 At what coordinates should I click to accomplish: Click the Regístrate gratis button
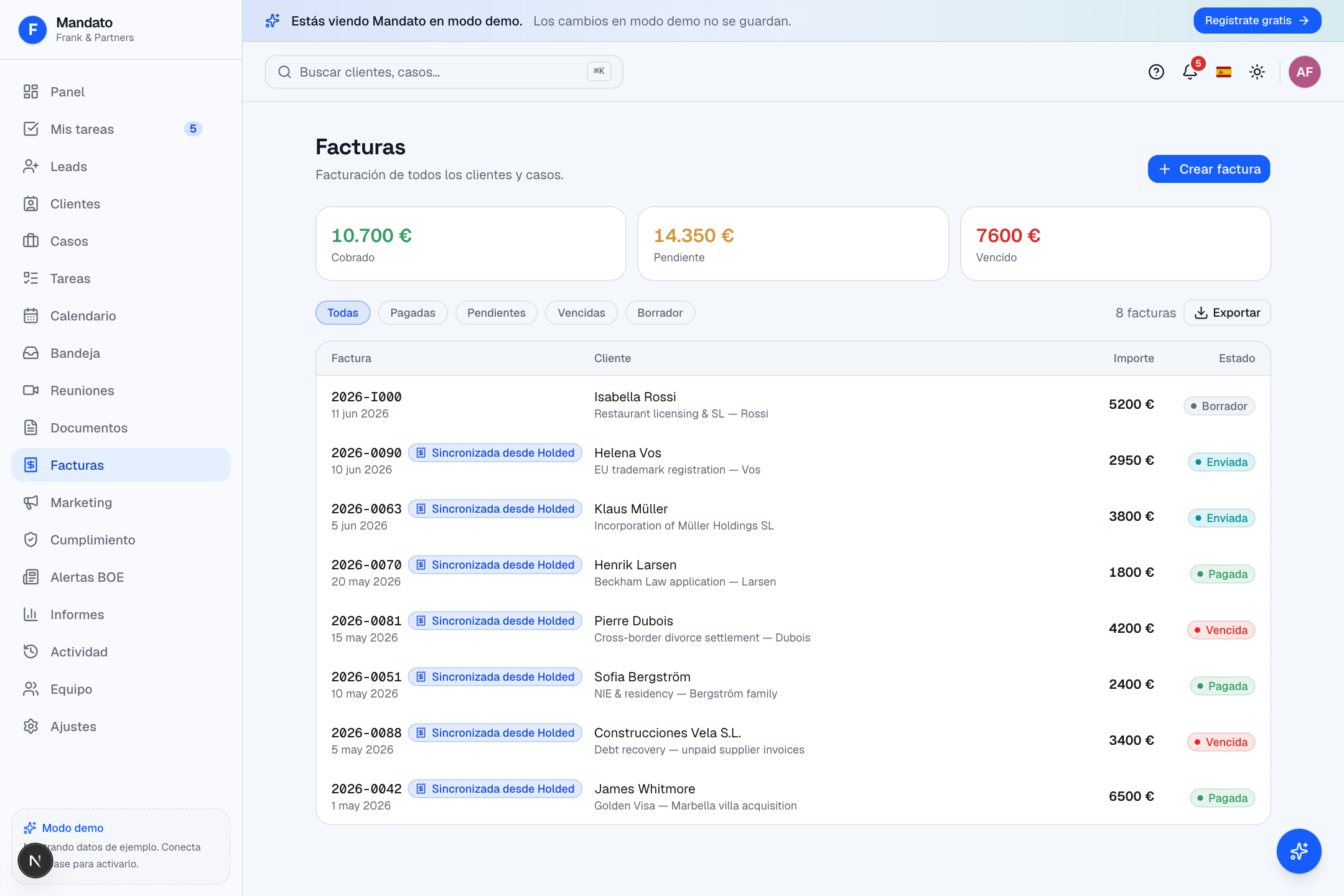pyautogui.click(x=1257, y=21)
